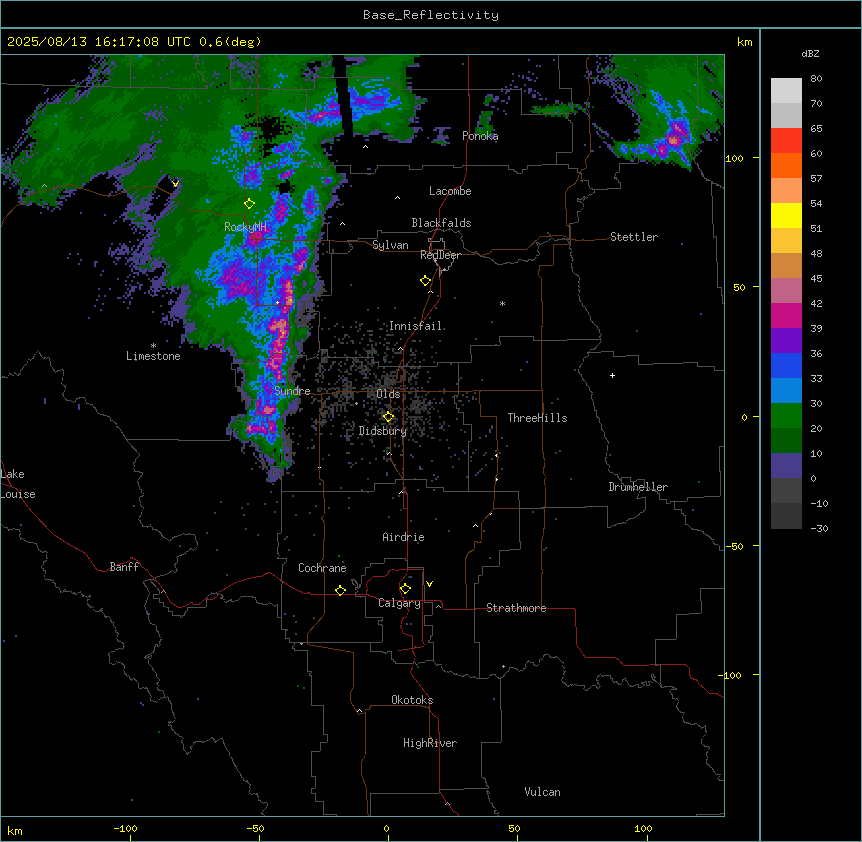Click the Okotoks label
The height and width of the screenshot is (842, 862).
(x=412, y=700)
